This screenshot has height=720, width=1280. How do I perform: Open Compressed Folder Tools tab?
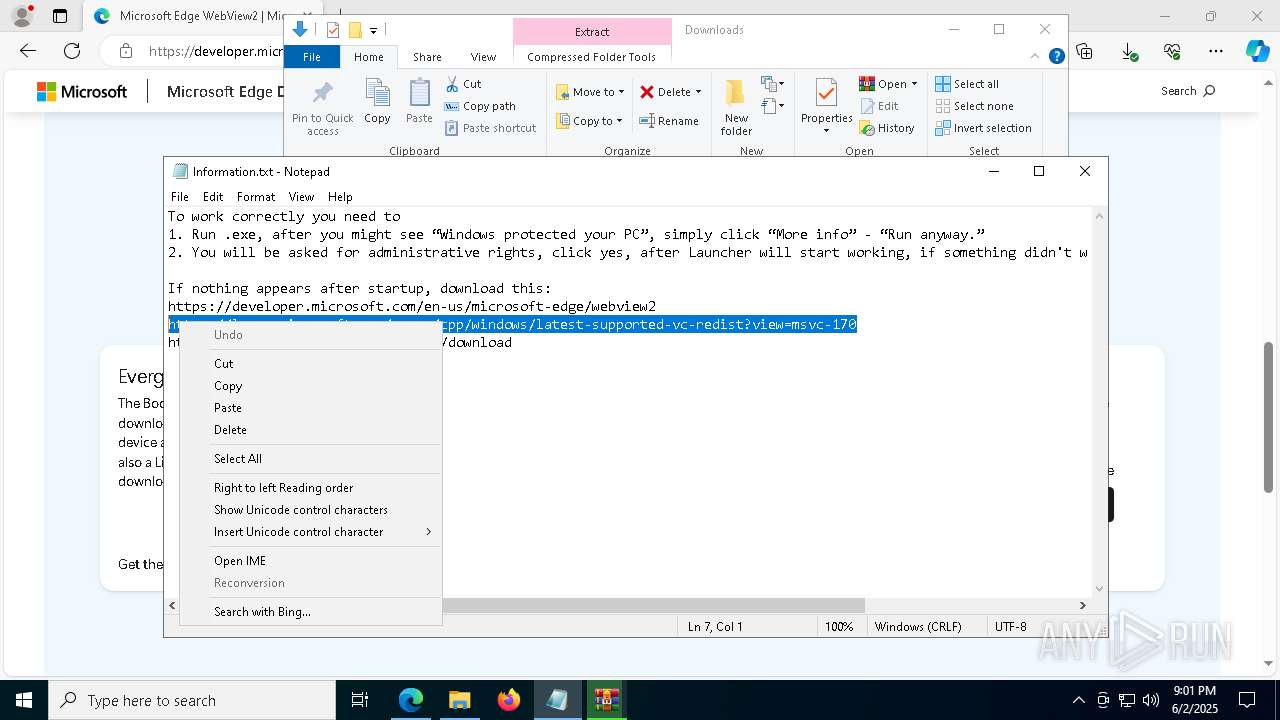click(x=591, y=57)
